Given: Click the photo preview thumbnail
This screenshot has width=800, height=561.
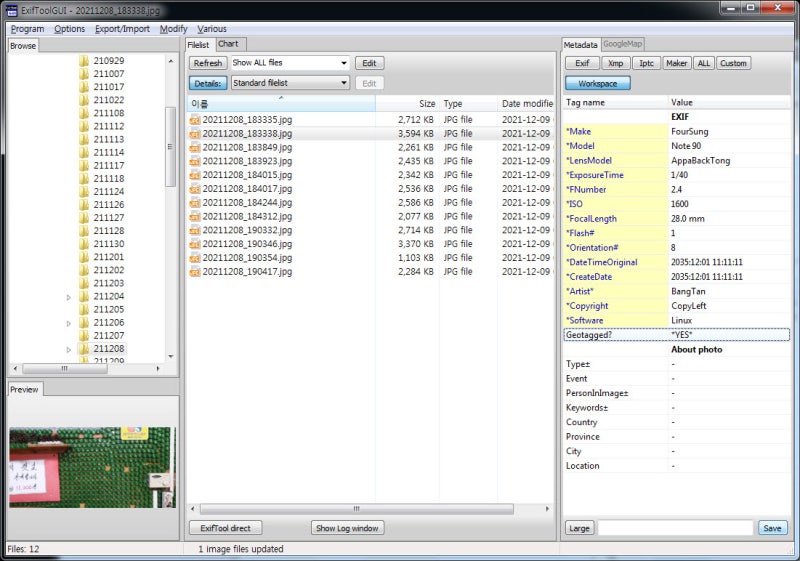Looking at the screenshot, I should pyautogui.click(x=92, y=467).
